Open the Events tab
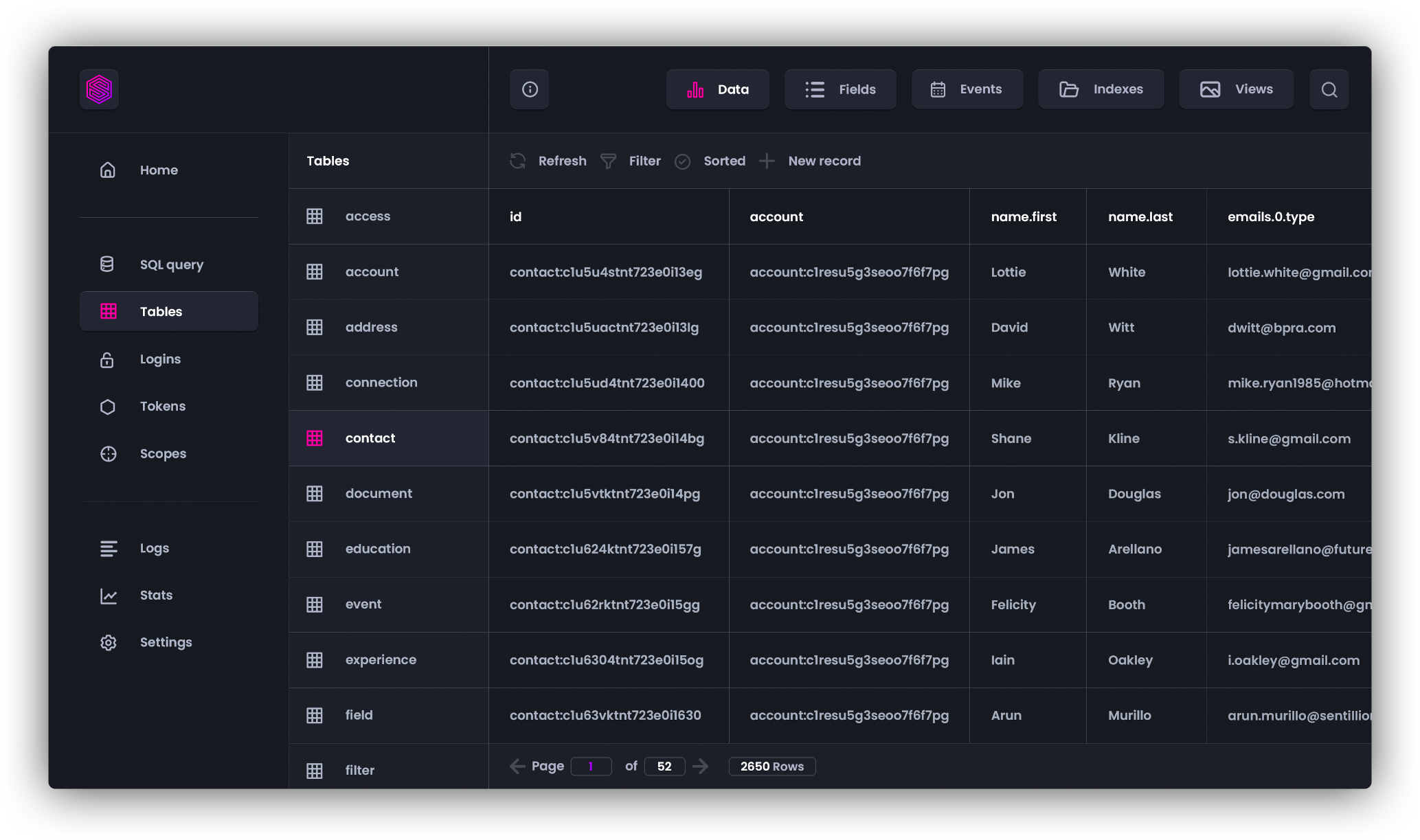 click(x=967, y=89)
